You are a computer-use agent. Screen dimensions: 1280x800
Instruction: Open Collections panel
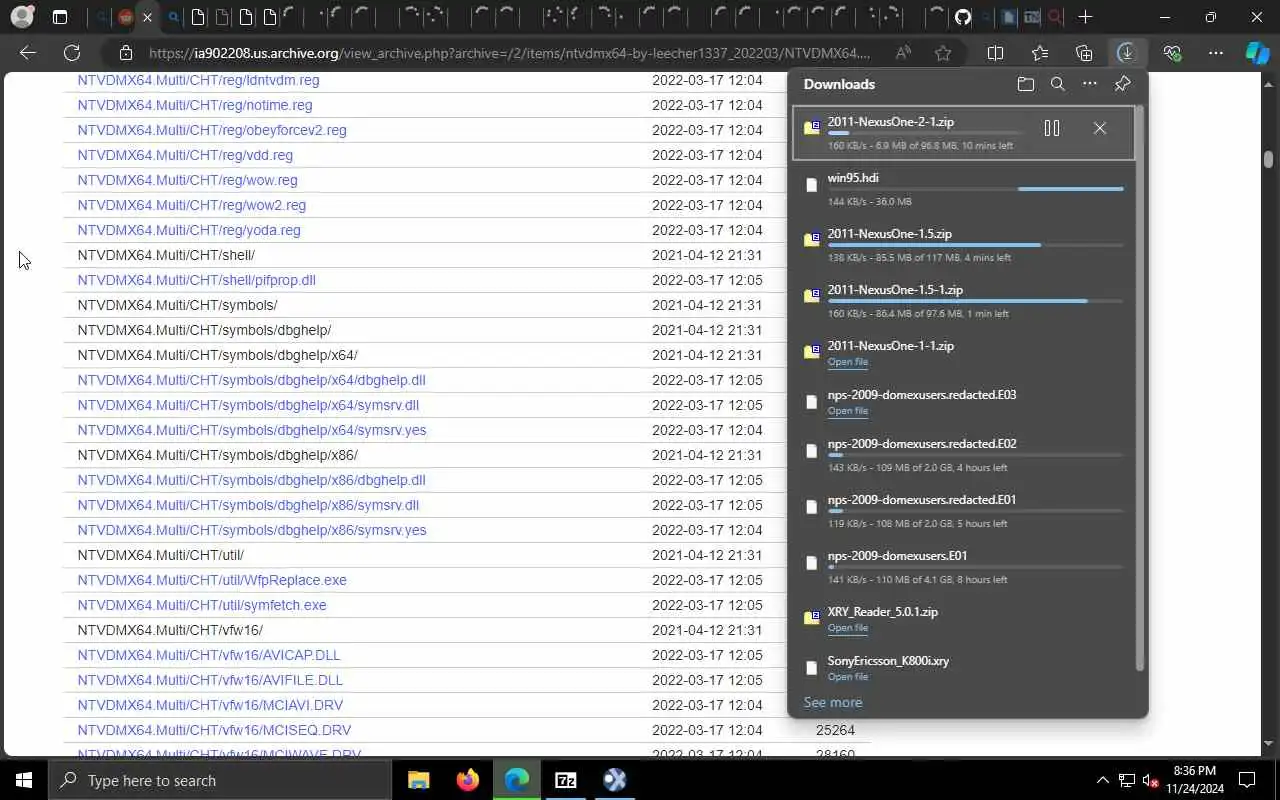click(x=1084, y=53)
